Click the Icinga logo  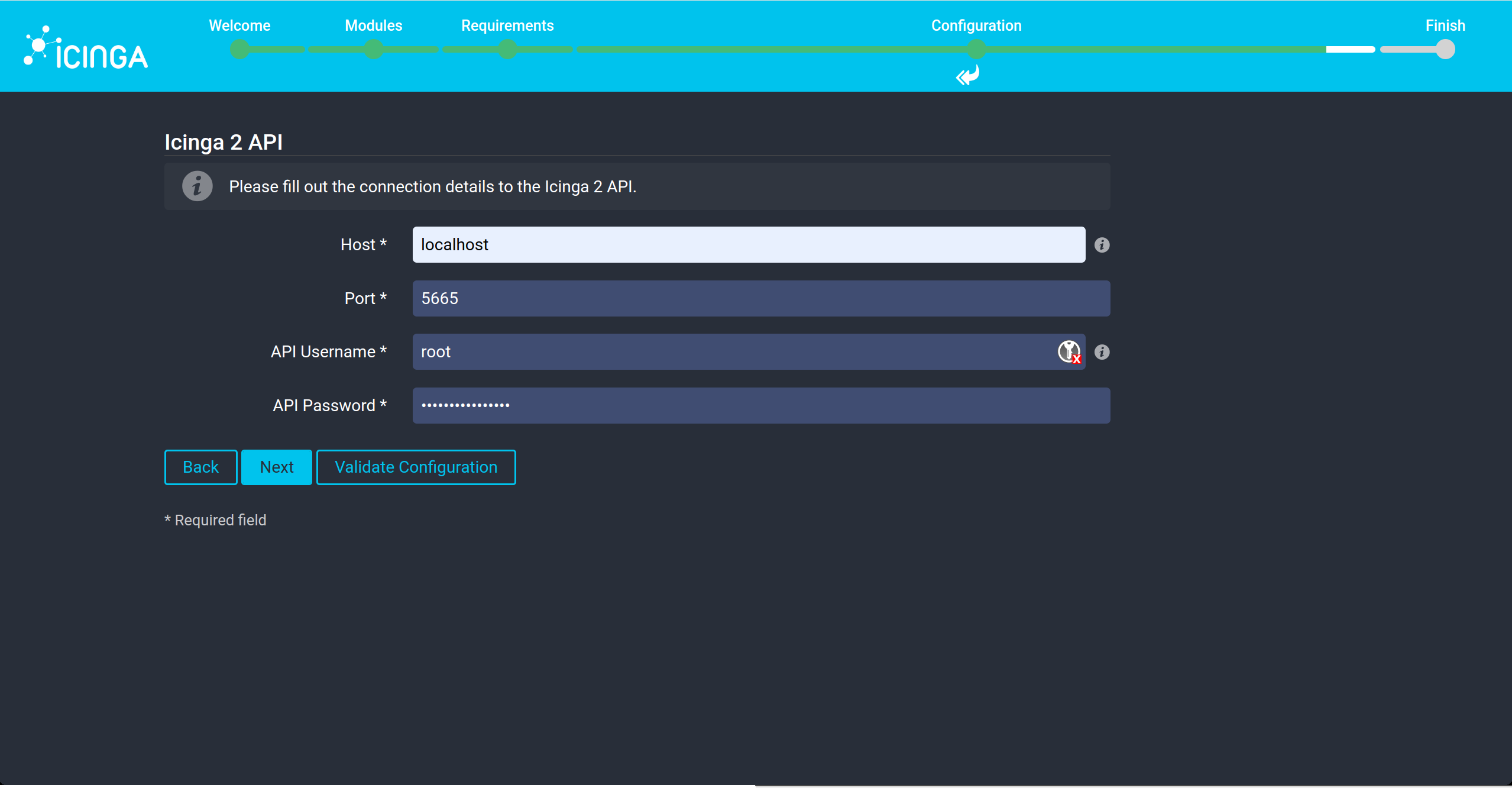[x=86, y=48]
